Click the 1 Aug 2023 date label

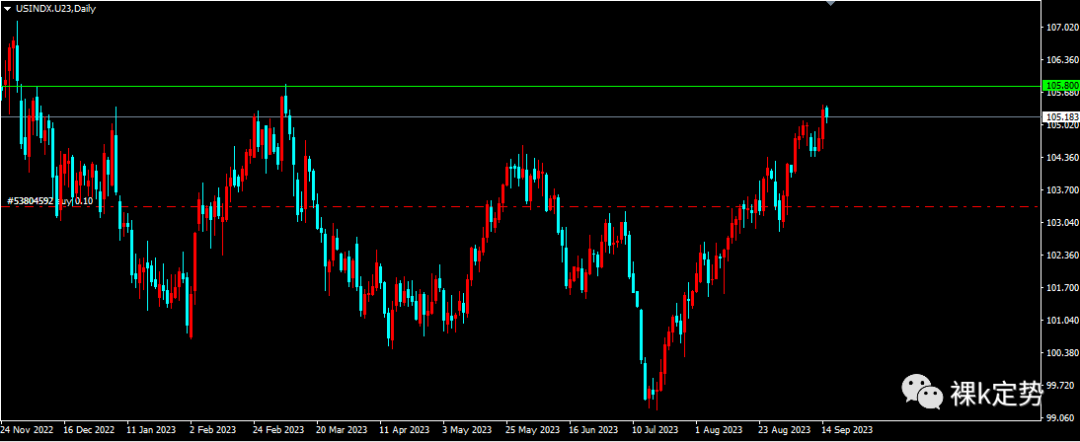(x=718, y=430)
